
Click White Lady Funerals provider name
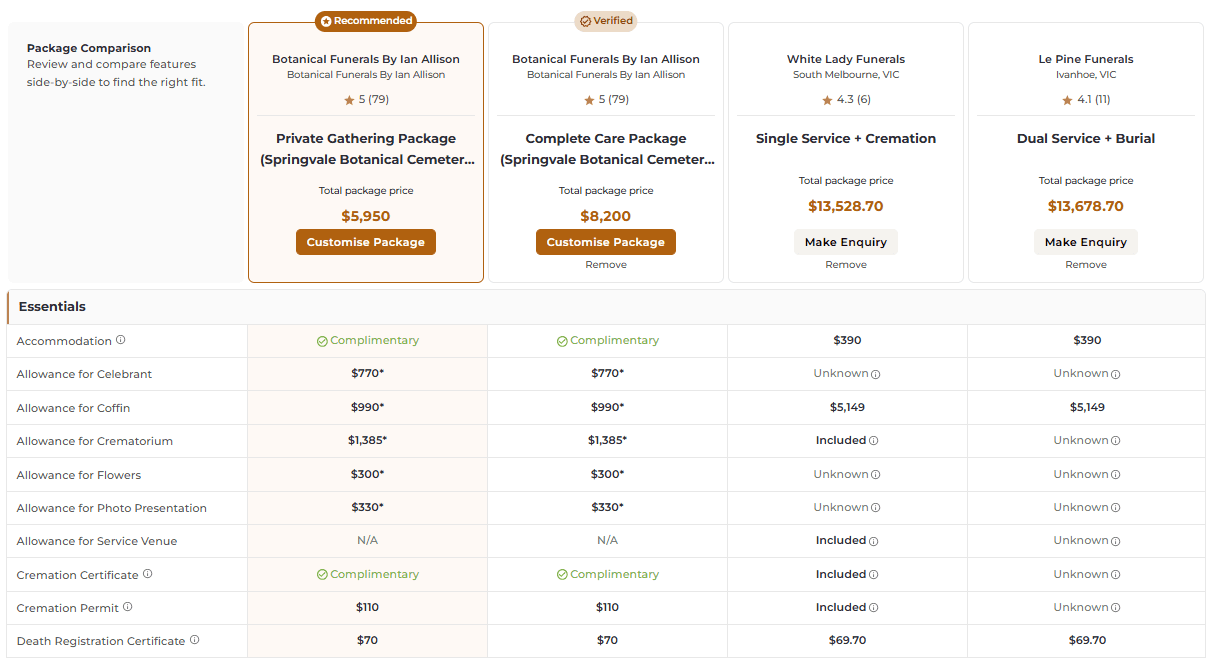(846, 59)
